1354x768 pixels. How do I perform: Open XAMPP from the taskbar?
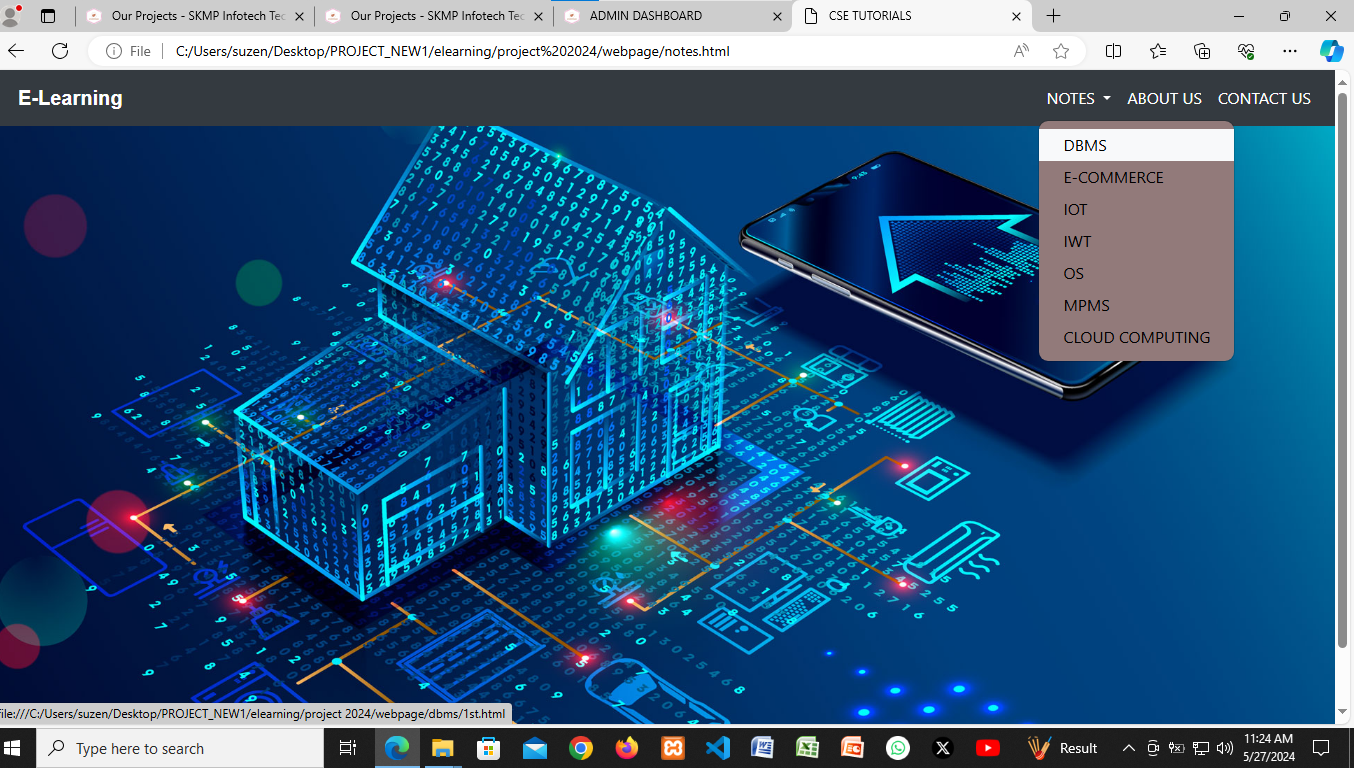pyautogui.click(x=672, y=748)
